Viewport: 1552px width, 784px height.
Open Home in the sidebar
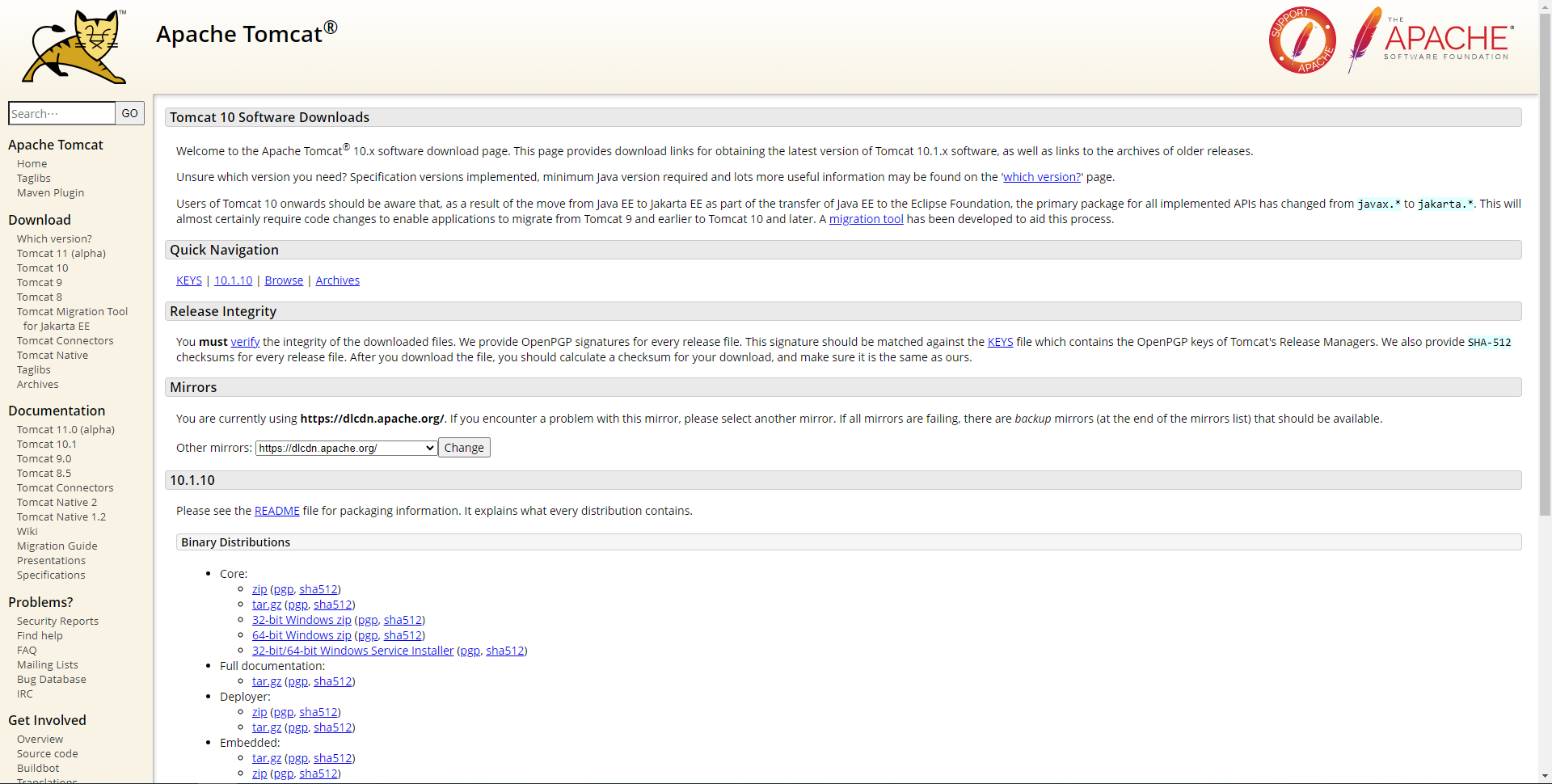pos(32,163)
